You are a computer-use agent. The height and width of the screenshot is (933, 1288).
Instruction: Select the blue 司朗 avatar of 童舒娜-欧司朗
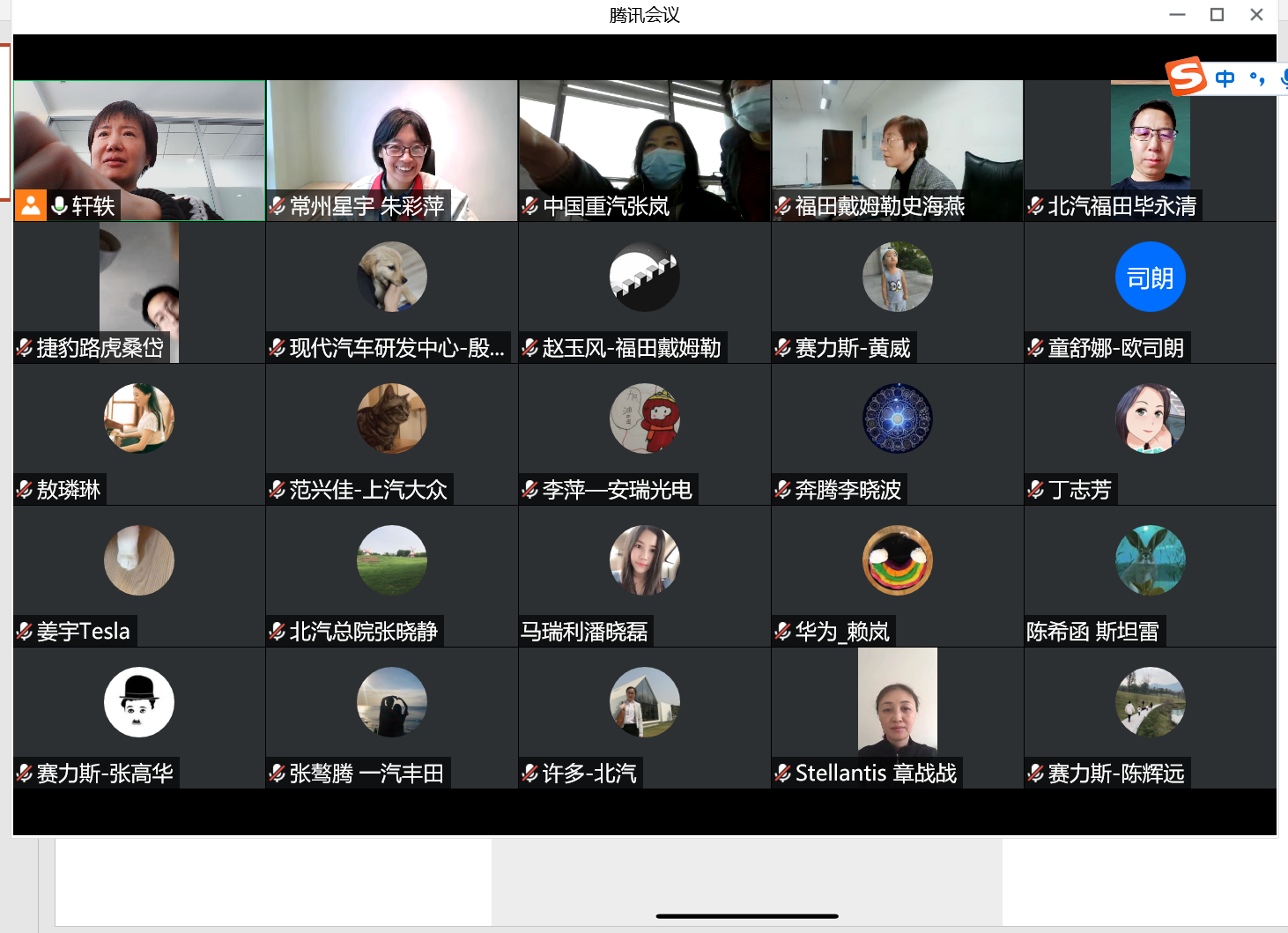pos(1150,277)
